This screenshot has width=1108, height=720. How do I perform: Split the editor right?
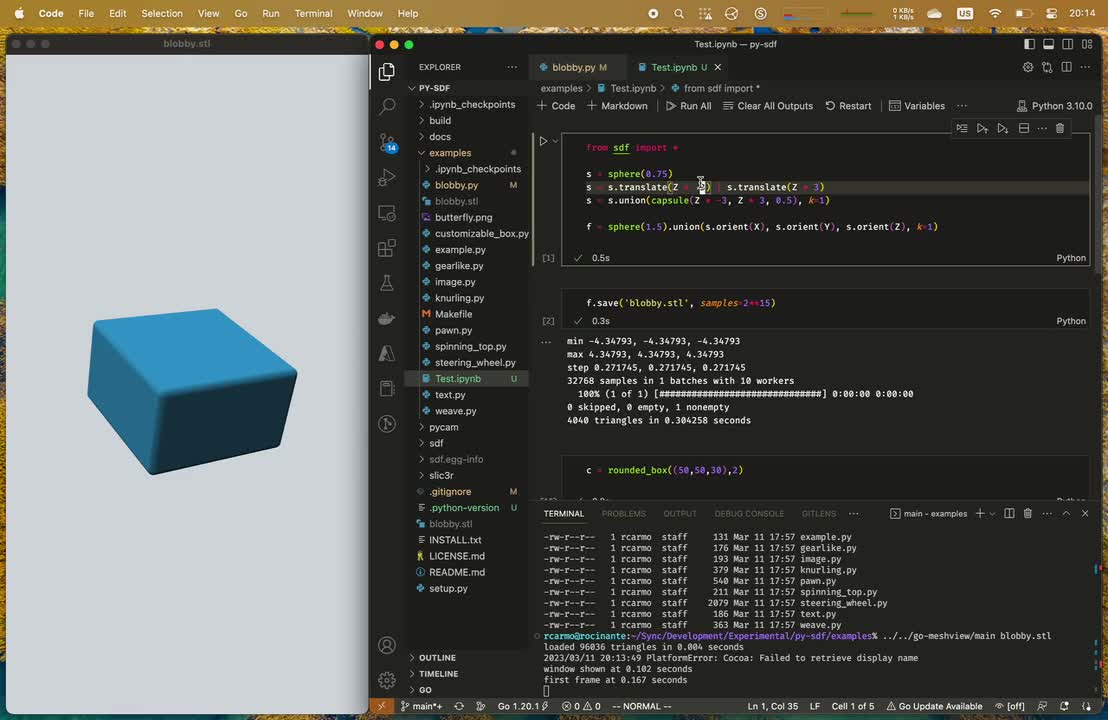coord(1066,67)
